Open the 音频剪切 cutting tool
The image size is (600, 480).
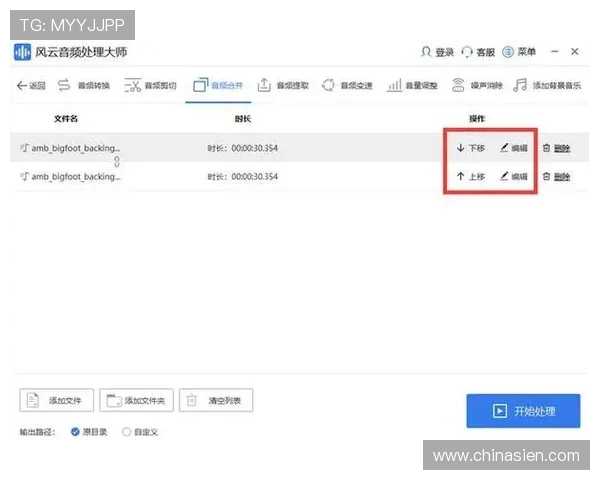150,85
